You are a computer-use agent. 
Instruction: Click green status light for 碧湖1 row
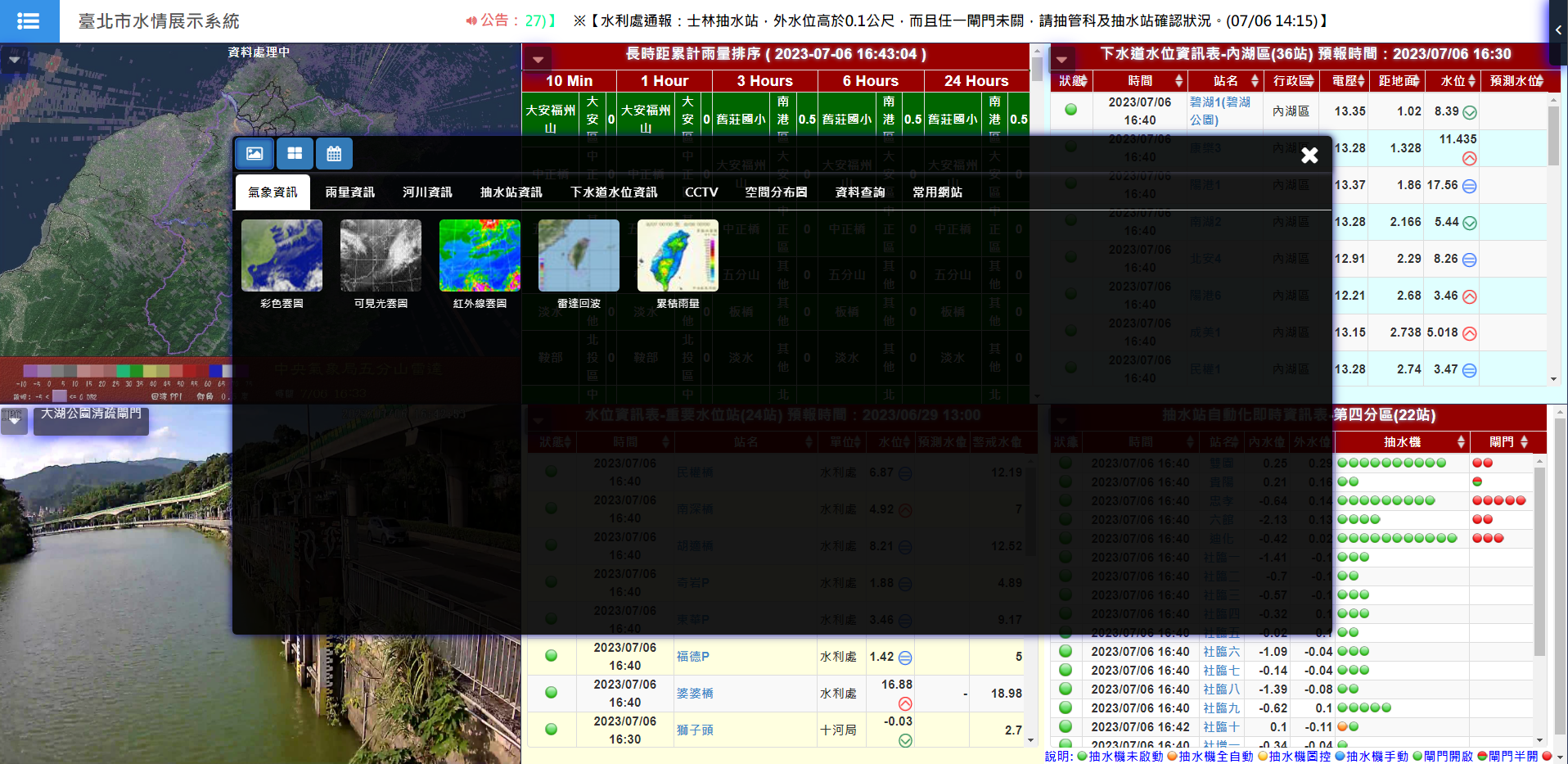pyautogui.click(x=1070, y=110)
